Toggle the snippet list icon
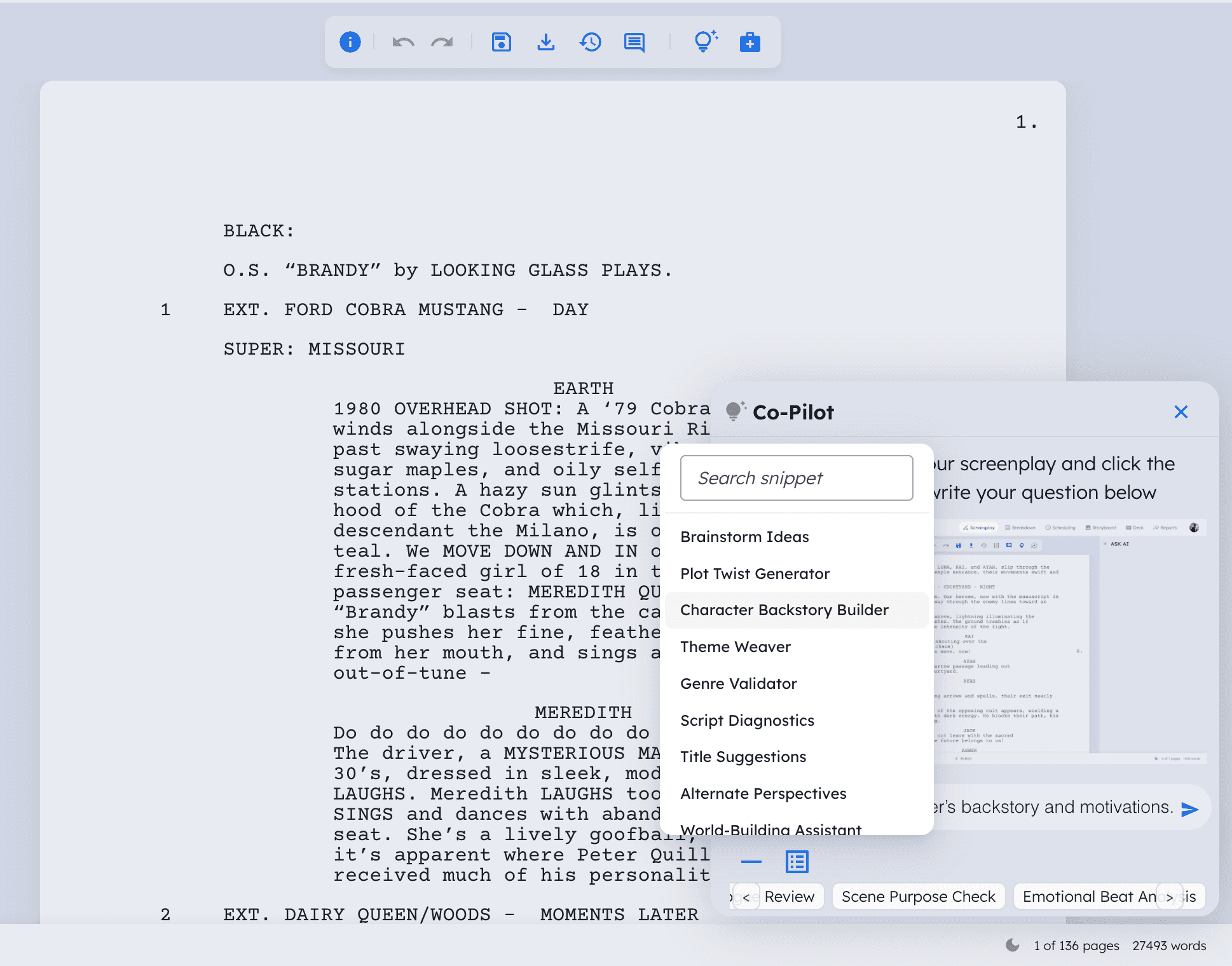The width and height of the screenshot is (1232, 966). pyautogui.click(x=797, y=862)
